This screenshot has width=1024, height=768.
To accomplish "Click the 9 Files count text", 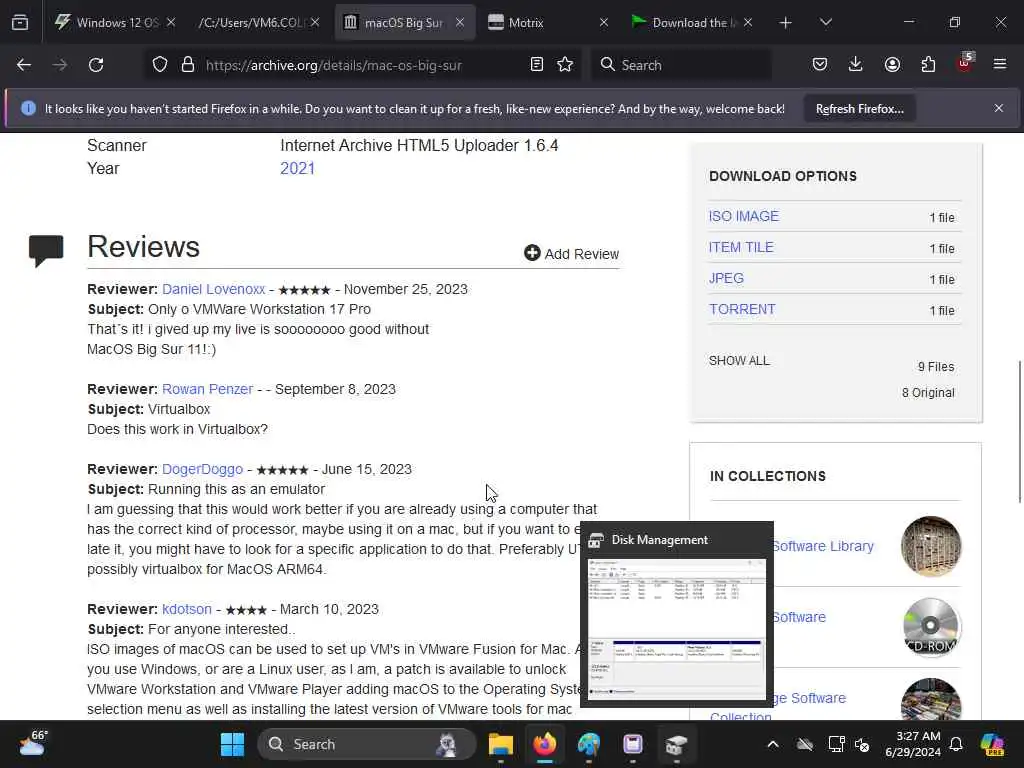I will coord(936,367).
